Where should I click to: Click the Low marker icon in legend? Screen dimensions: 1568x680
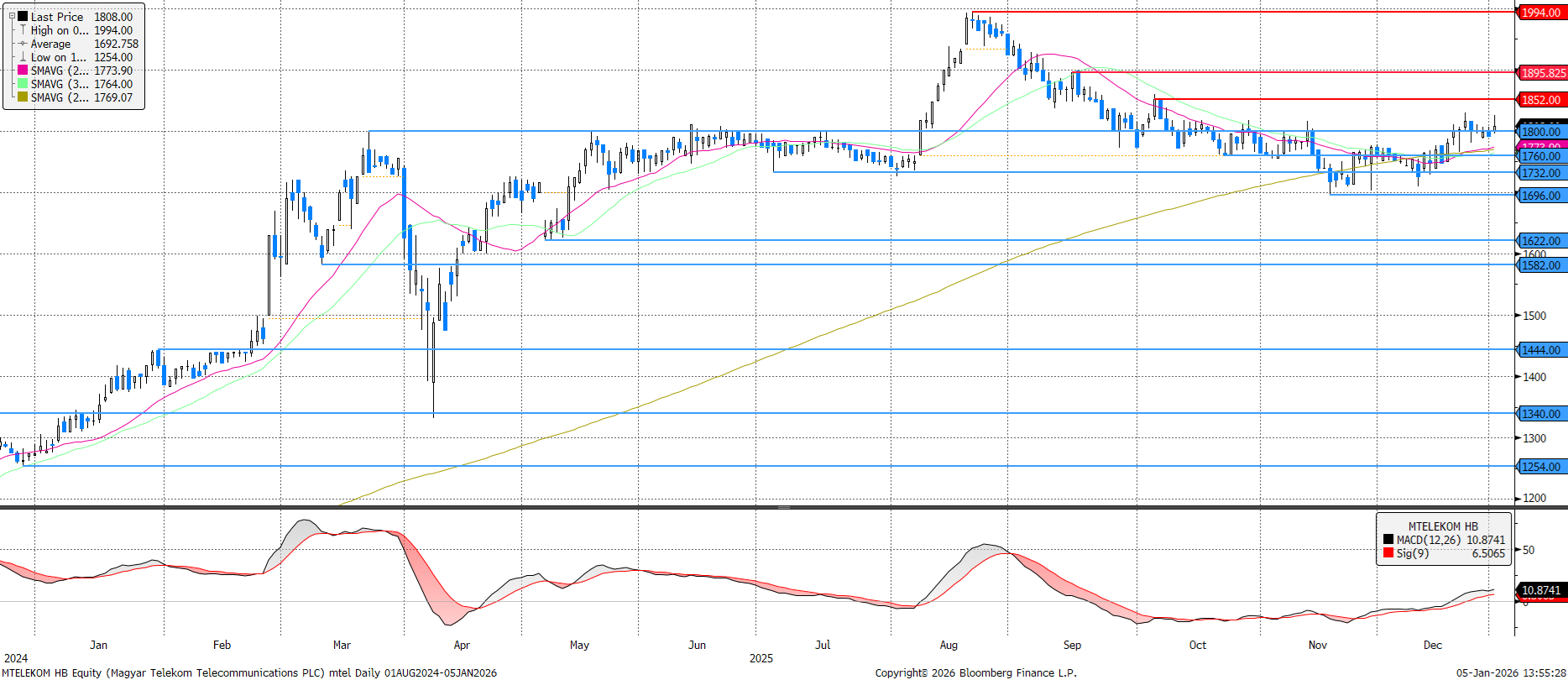(23, 57)
